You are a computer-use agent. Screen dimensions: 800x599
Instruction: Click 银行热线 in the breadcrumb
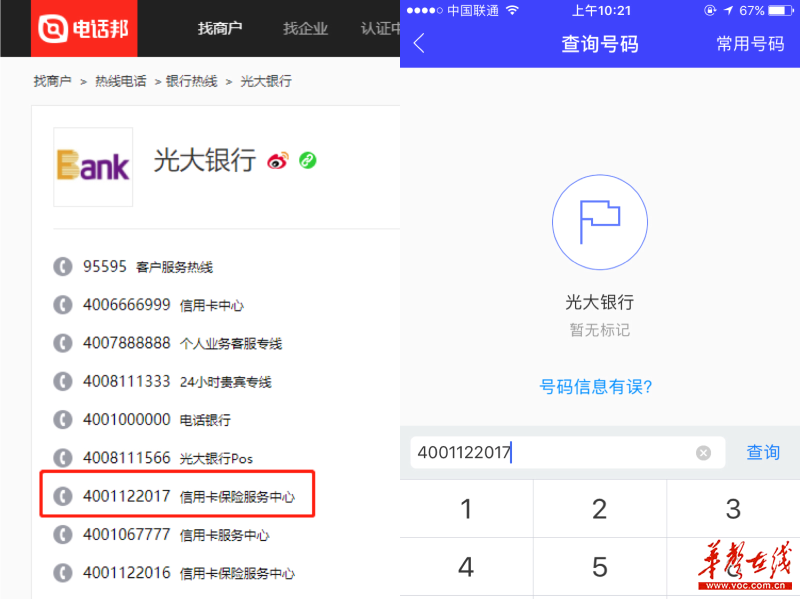pos(191,81)
